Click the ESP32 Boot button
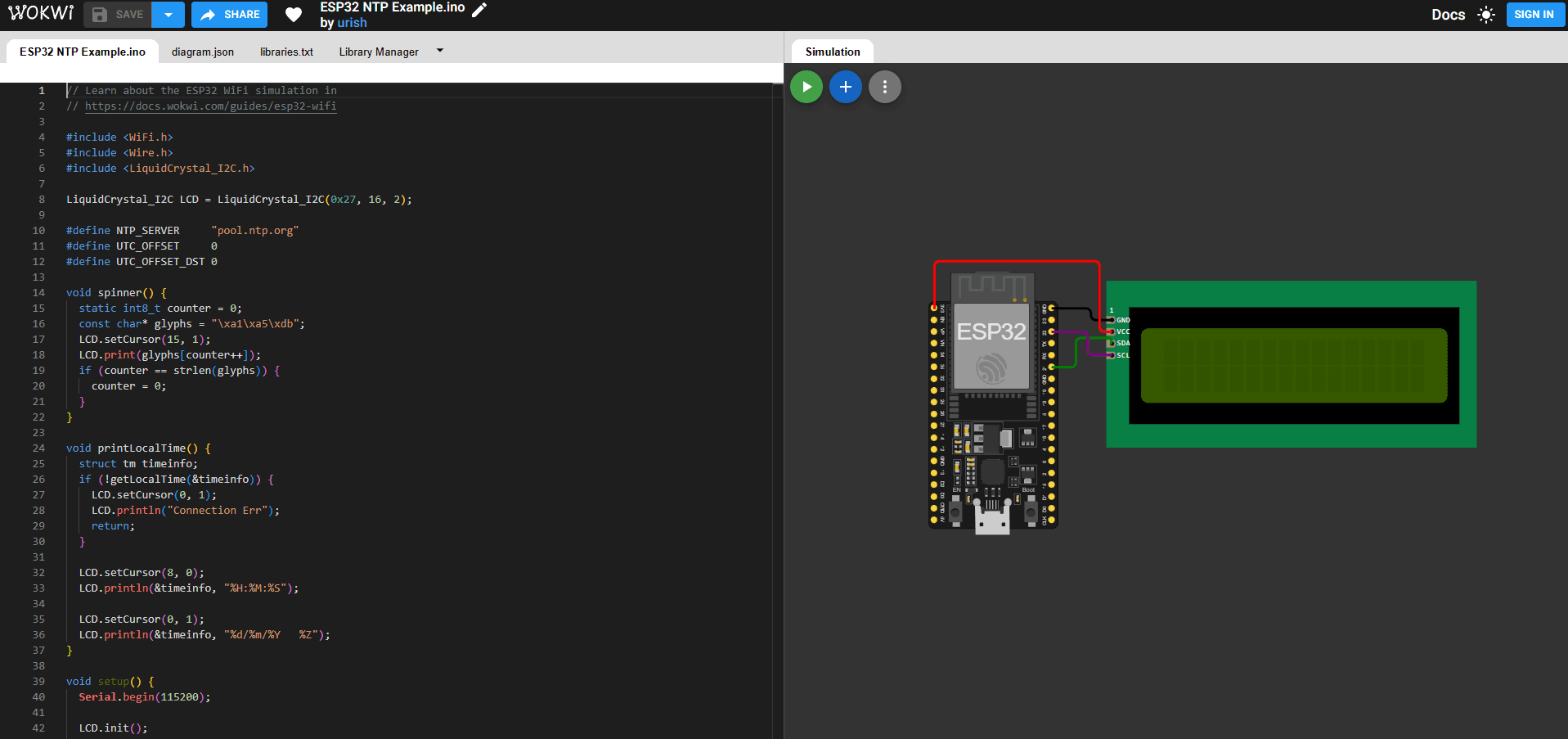1568x739 pixels. 1031,512
